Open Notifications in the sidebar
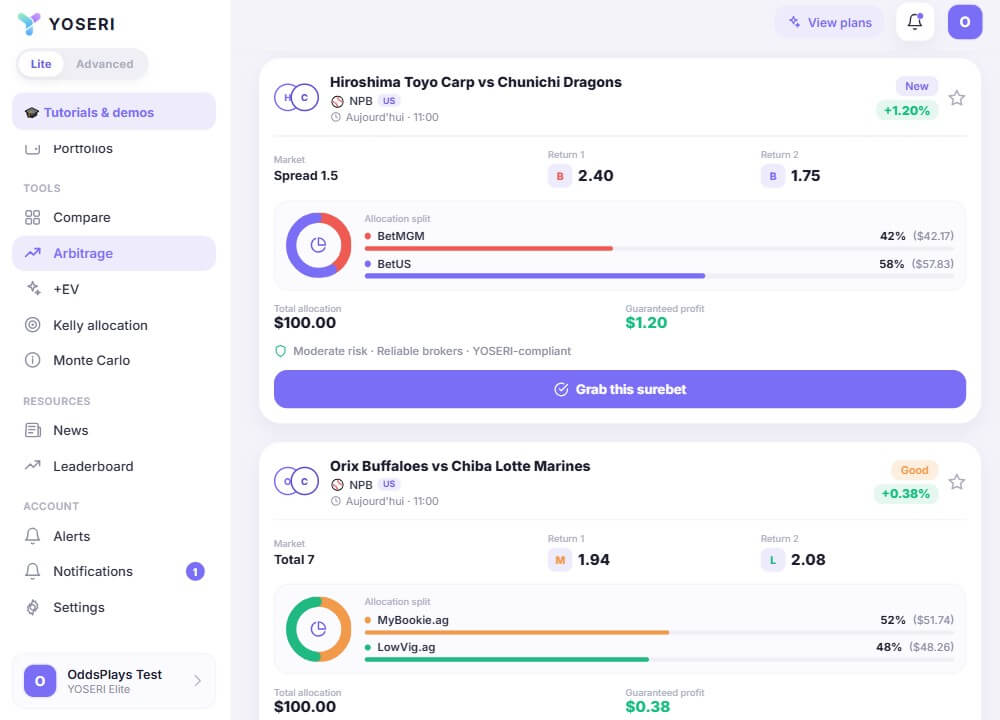Viewport: 1000px width, 720px height. (x=114, y=571)
